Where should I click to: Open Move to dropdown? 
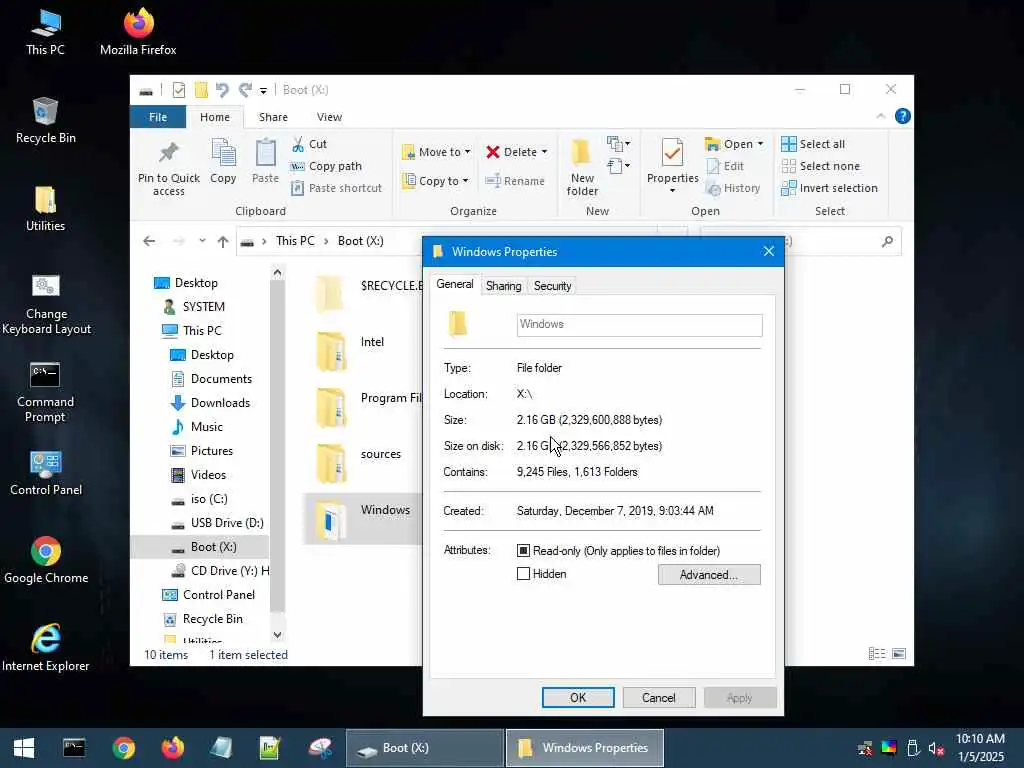[436, 152]
